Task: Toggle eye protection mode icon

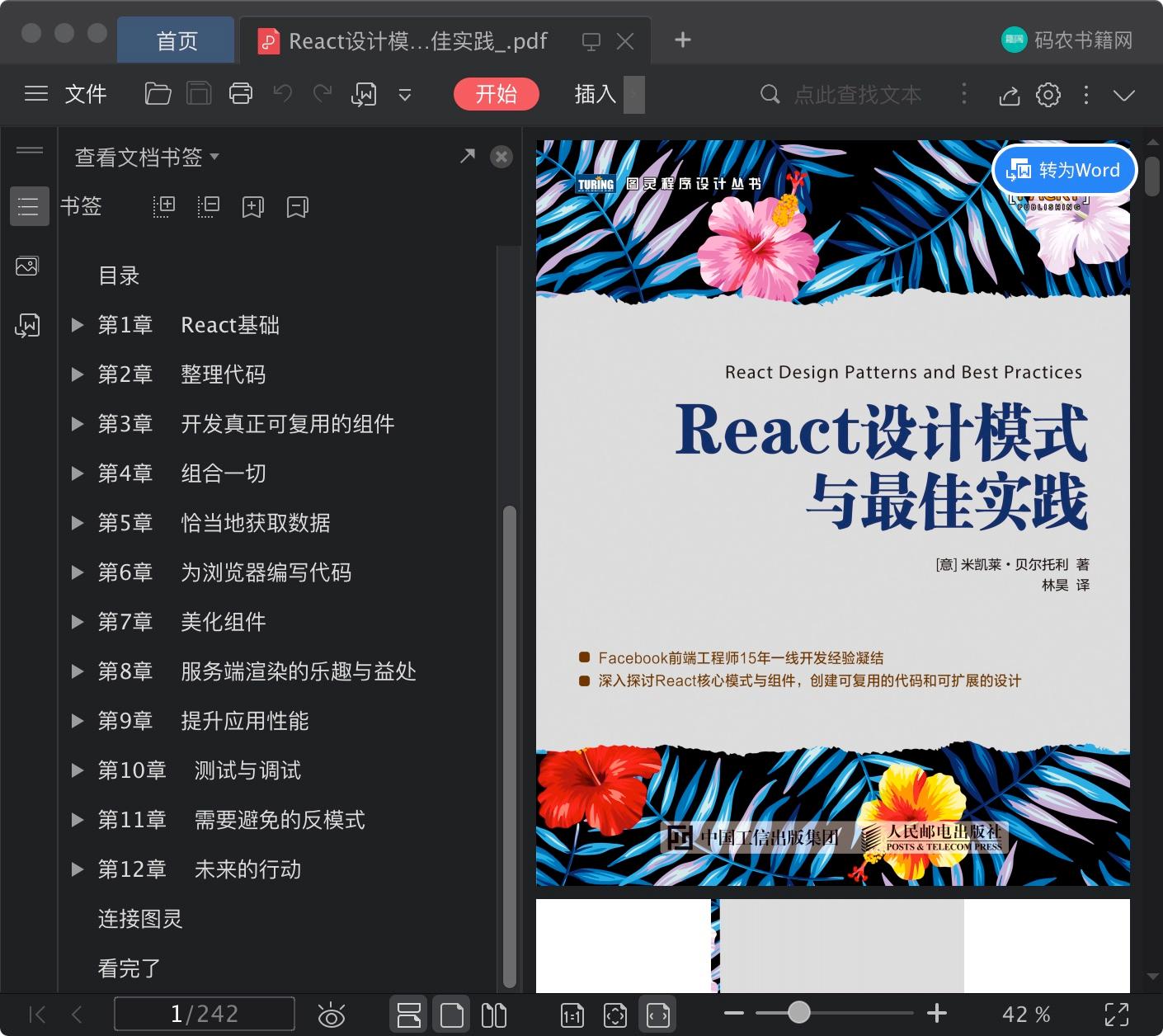Action: pos(331,1015)
